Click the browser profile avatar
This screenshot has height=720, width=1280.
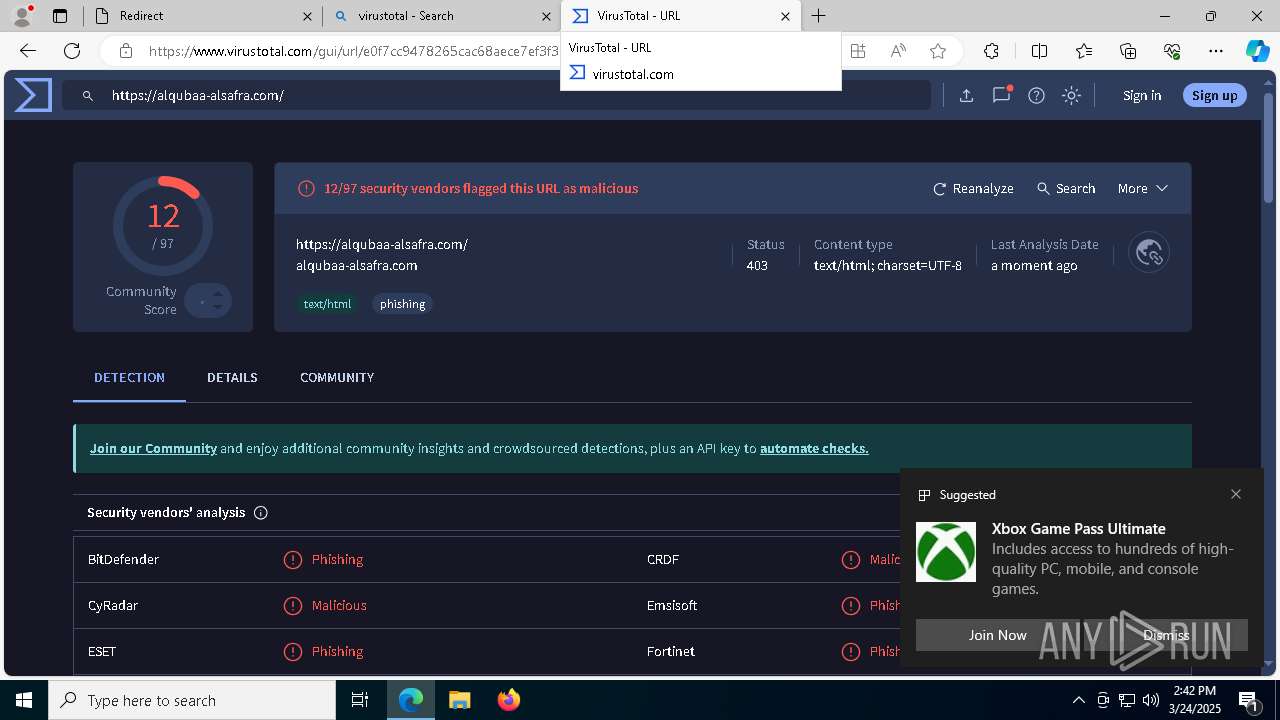(x=22, y=15)
